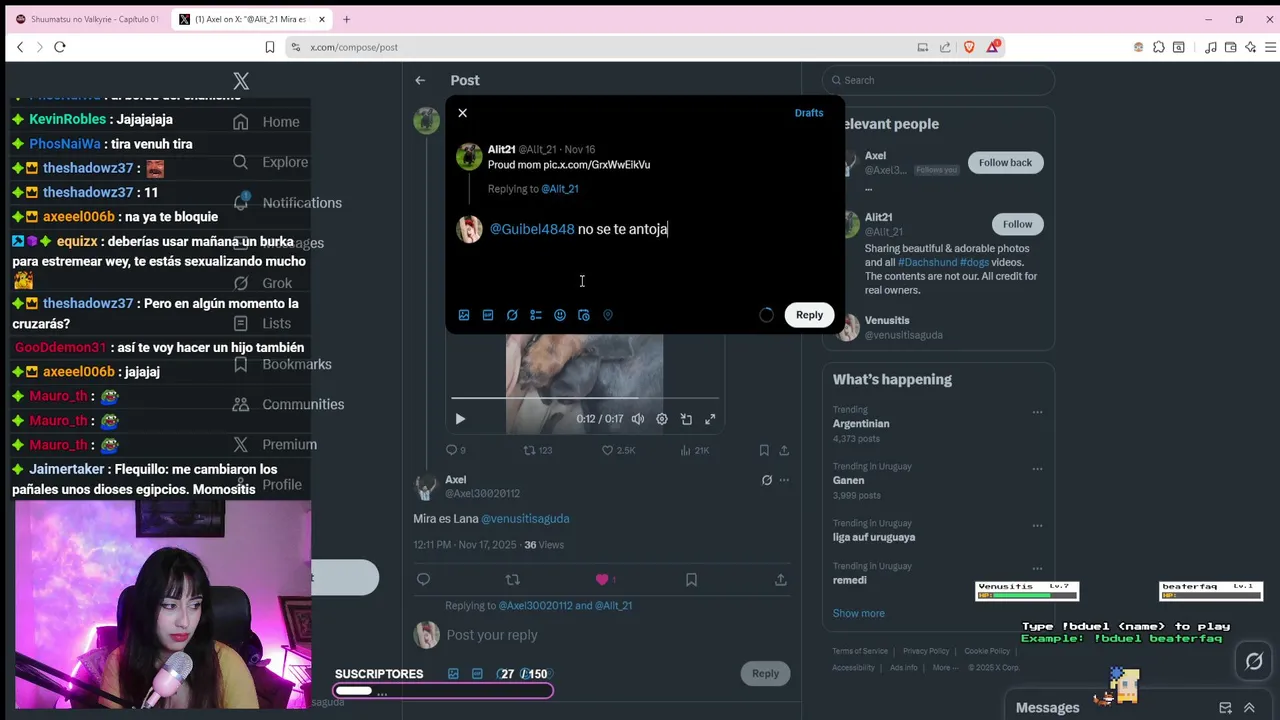Share Axel's post

[x=780, y=579]
